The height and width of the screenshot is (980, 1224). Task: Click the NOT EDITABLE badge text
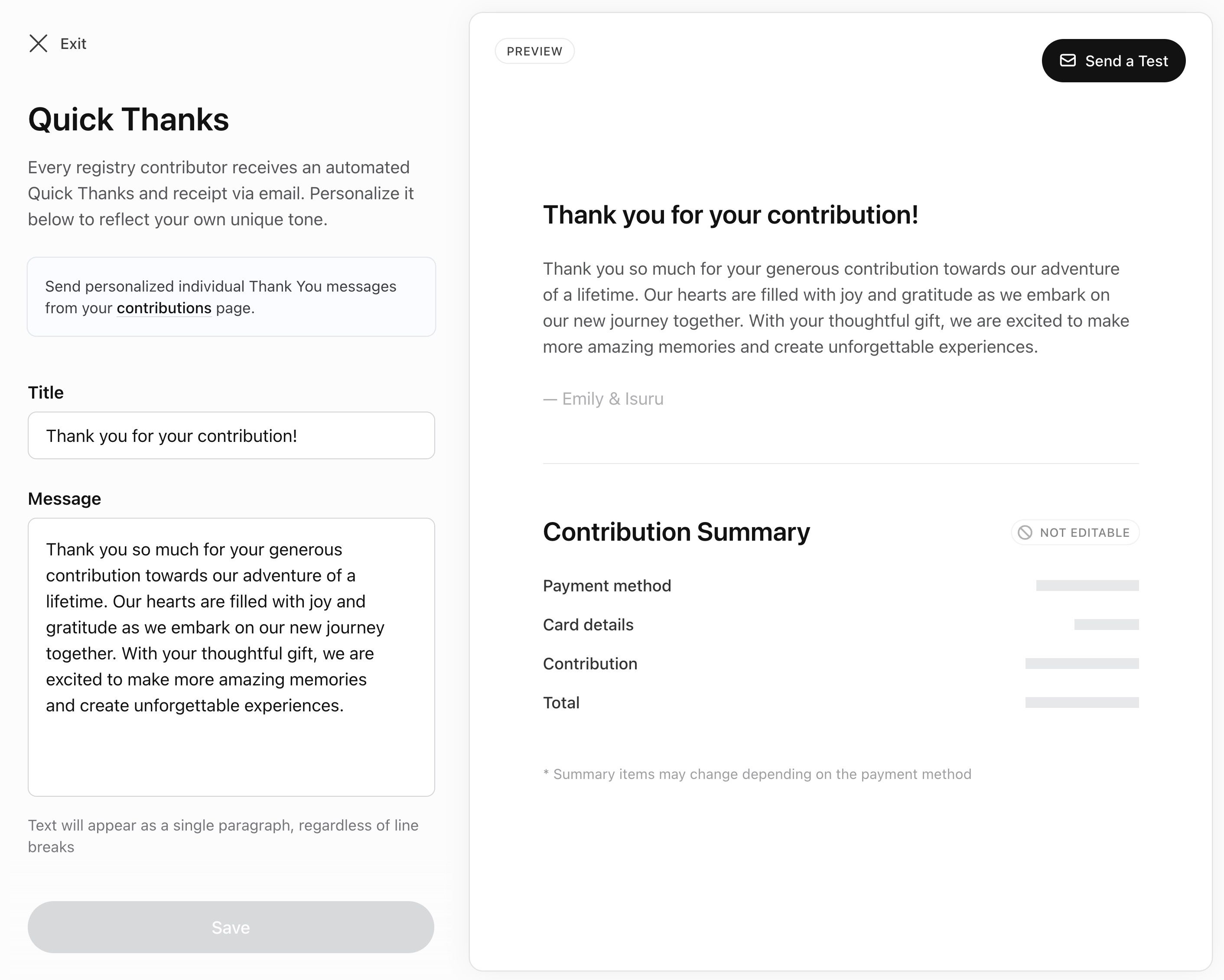tap(1084, 532)
